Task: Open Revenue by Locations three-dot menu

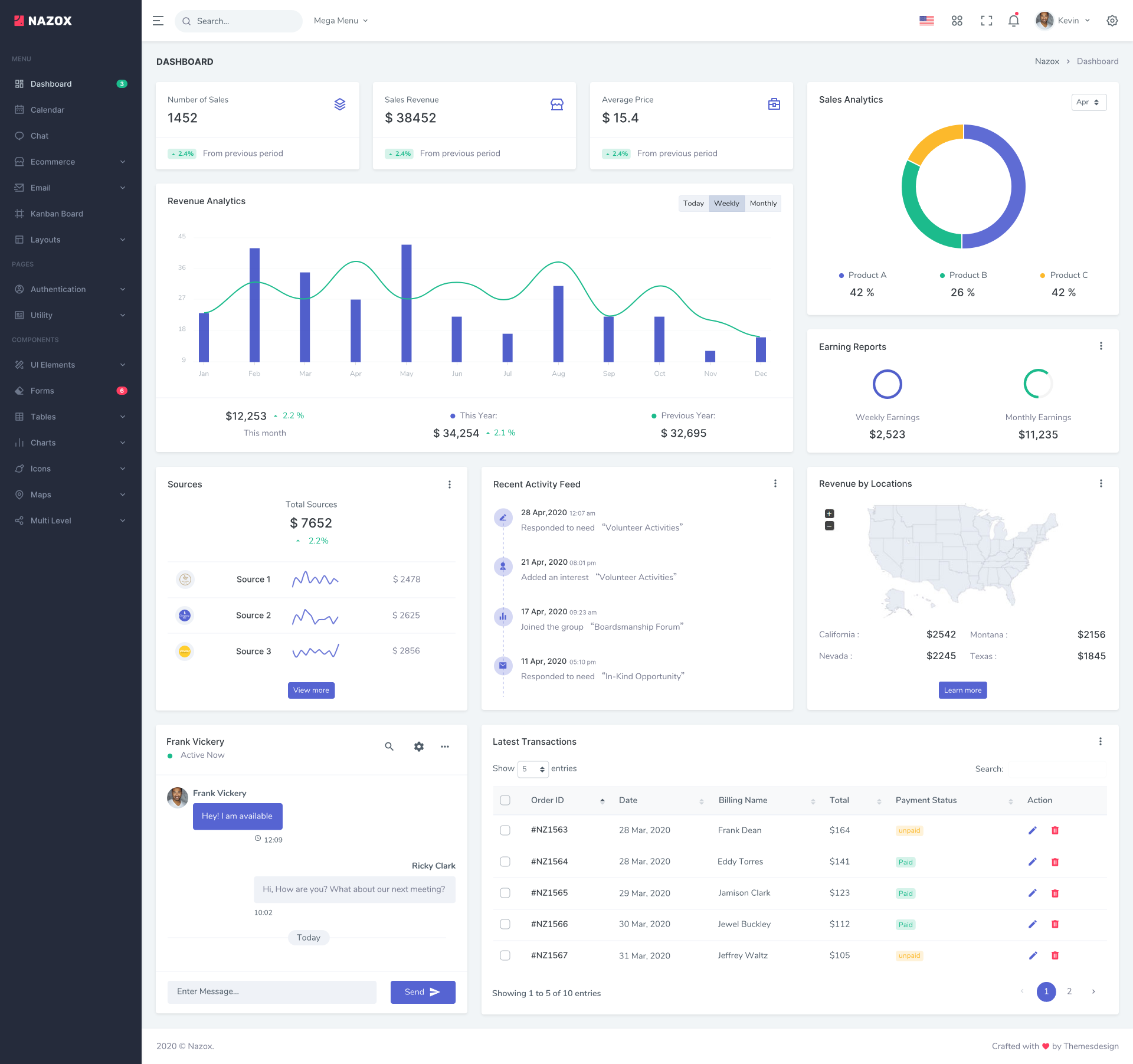Action: coord(1101,484)
